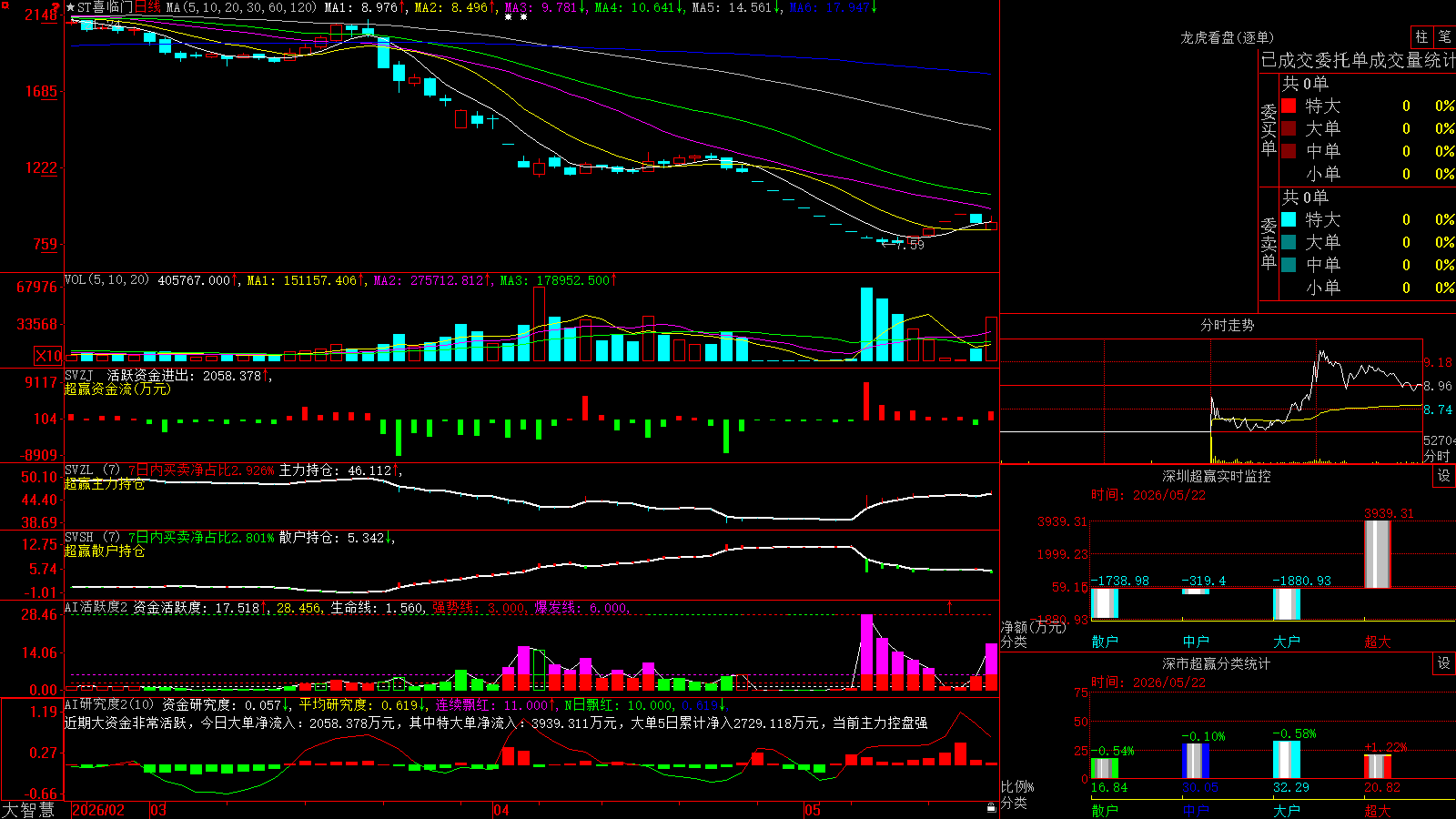Click the dark red 大单 buy-order swatch
1456x819 pixels.
click(x=1289, y=128)
